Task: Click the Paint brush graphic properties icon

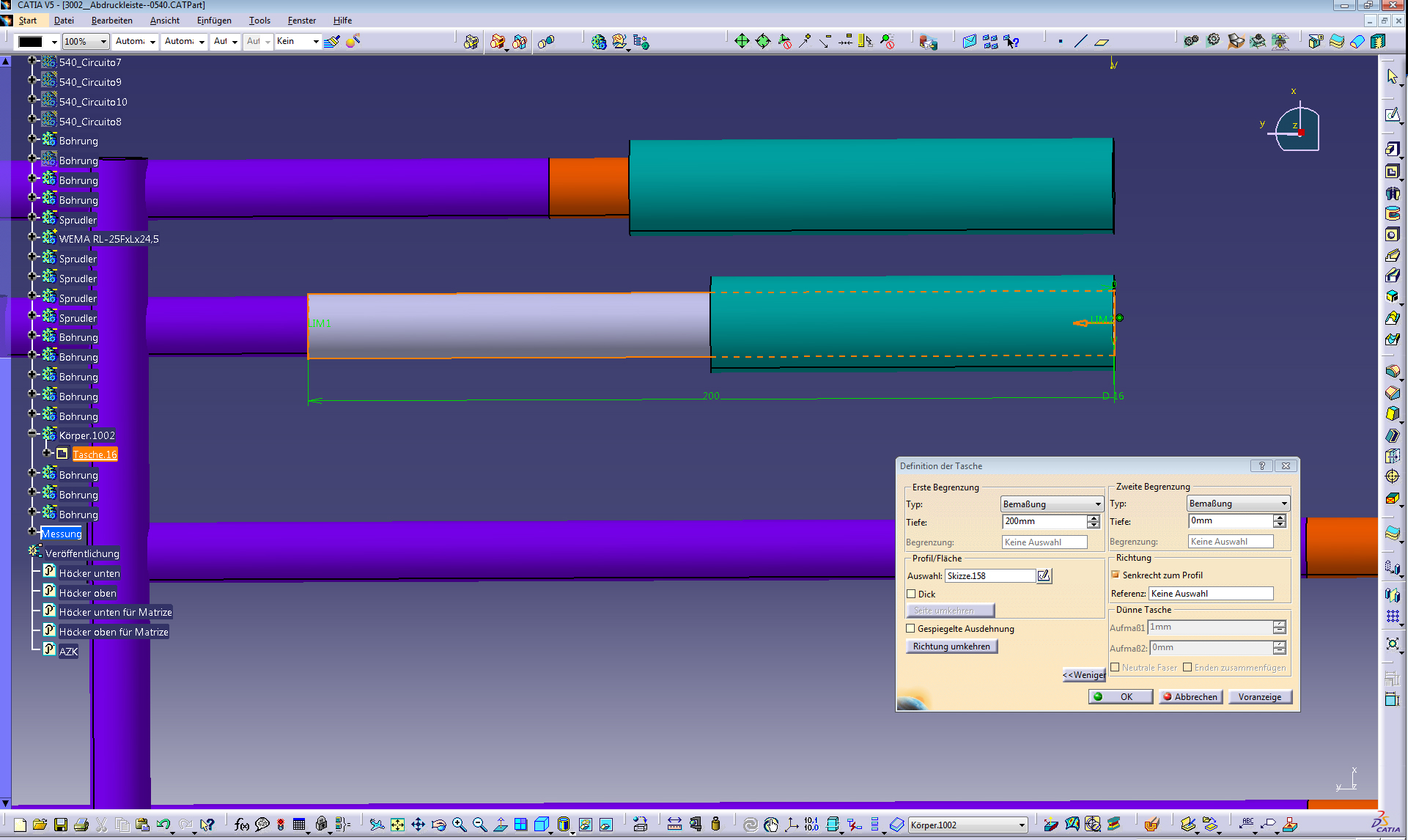Action: click(331, 42)
